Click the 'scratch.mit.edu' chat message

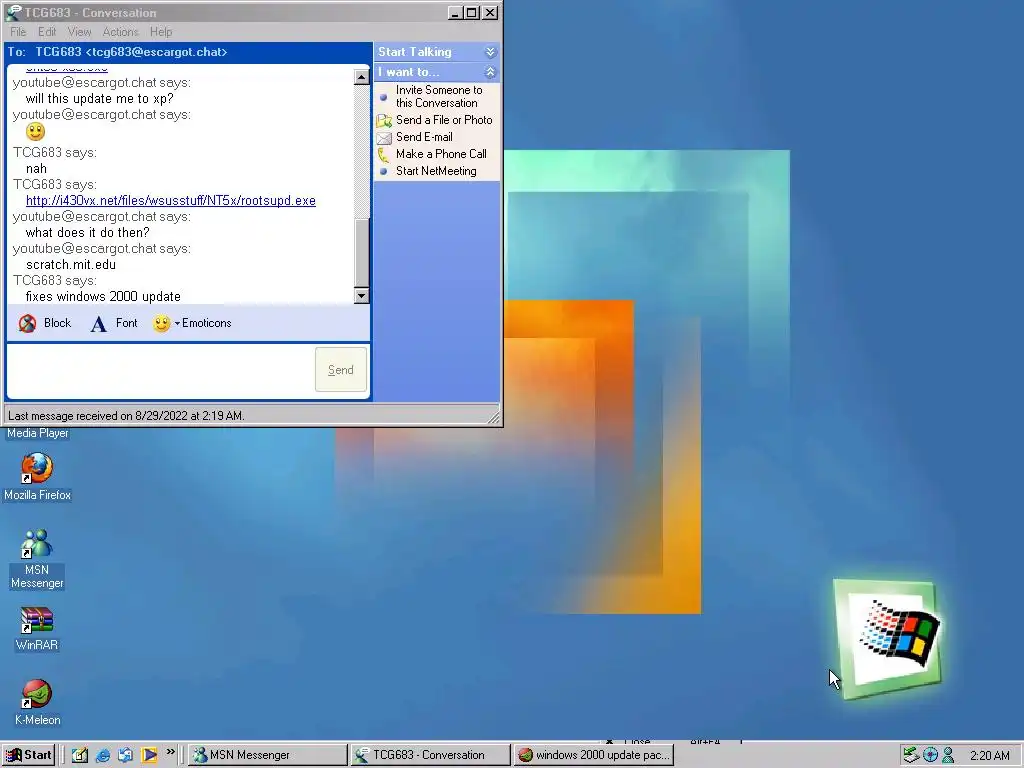pos(71,264)
